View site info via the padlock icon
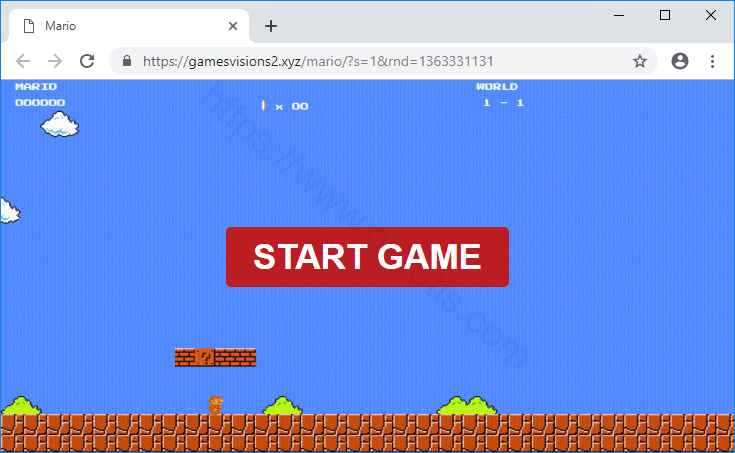The width and height of the screenshot is (735, 453). (127, 61)
